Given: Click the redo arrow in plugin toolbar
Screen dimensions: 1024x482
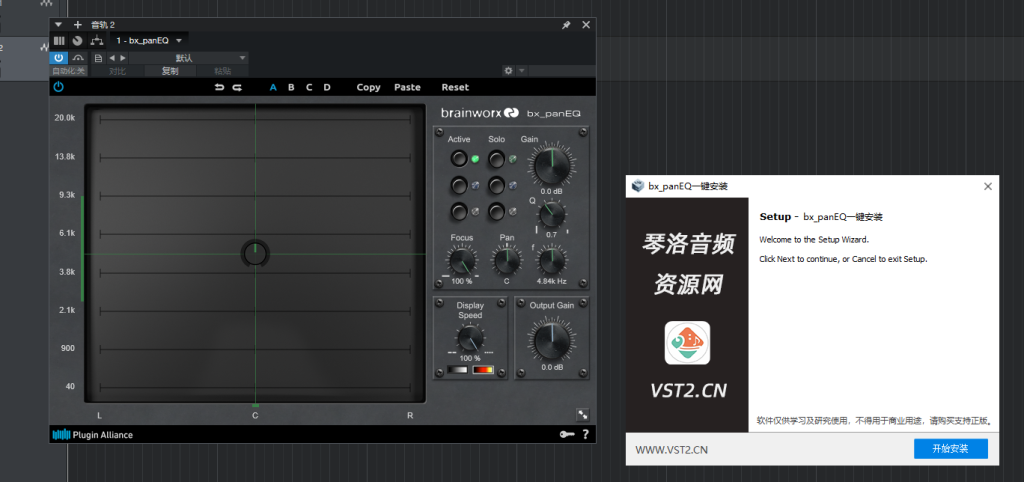Looking at the screenshot, I should point(237,87).
